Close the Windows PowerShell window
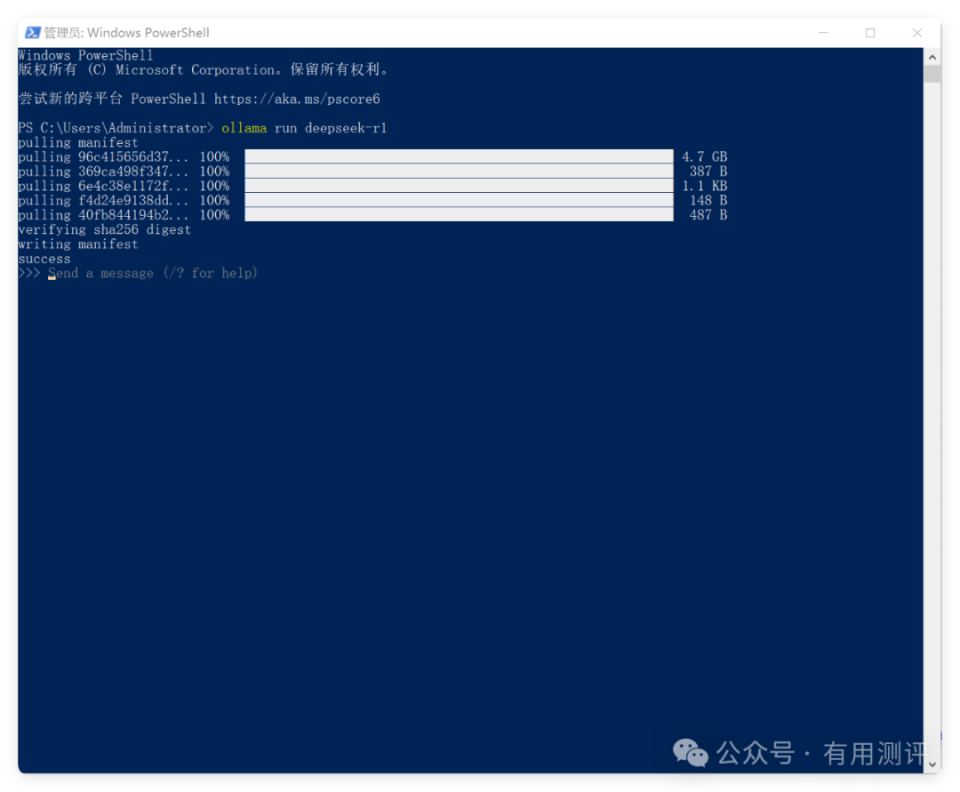This screenshot has width=960, height=792. [x=917, y=32]
